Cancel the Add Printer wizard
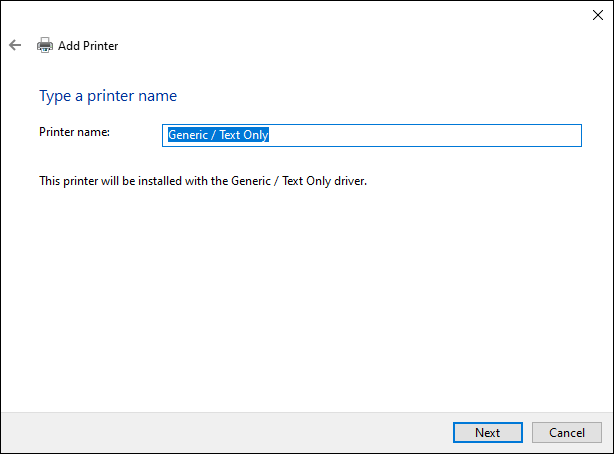This screenshot has height=454, width=614. click(x=567, y=432)
